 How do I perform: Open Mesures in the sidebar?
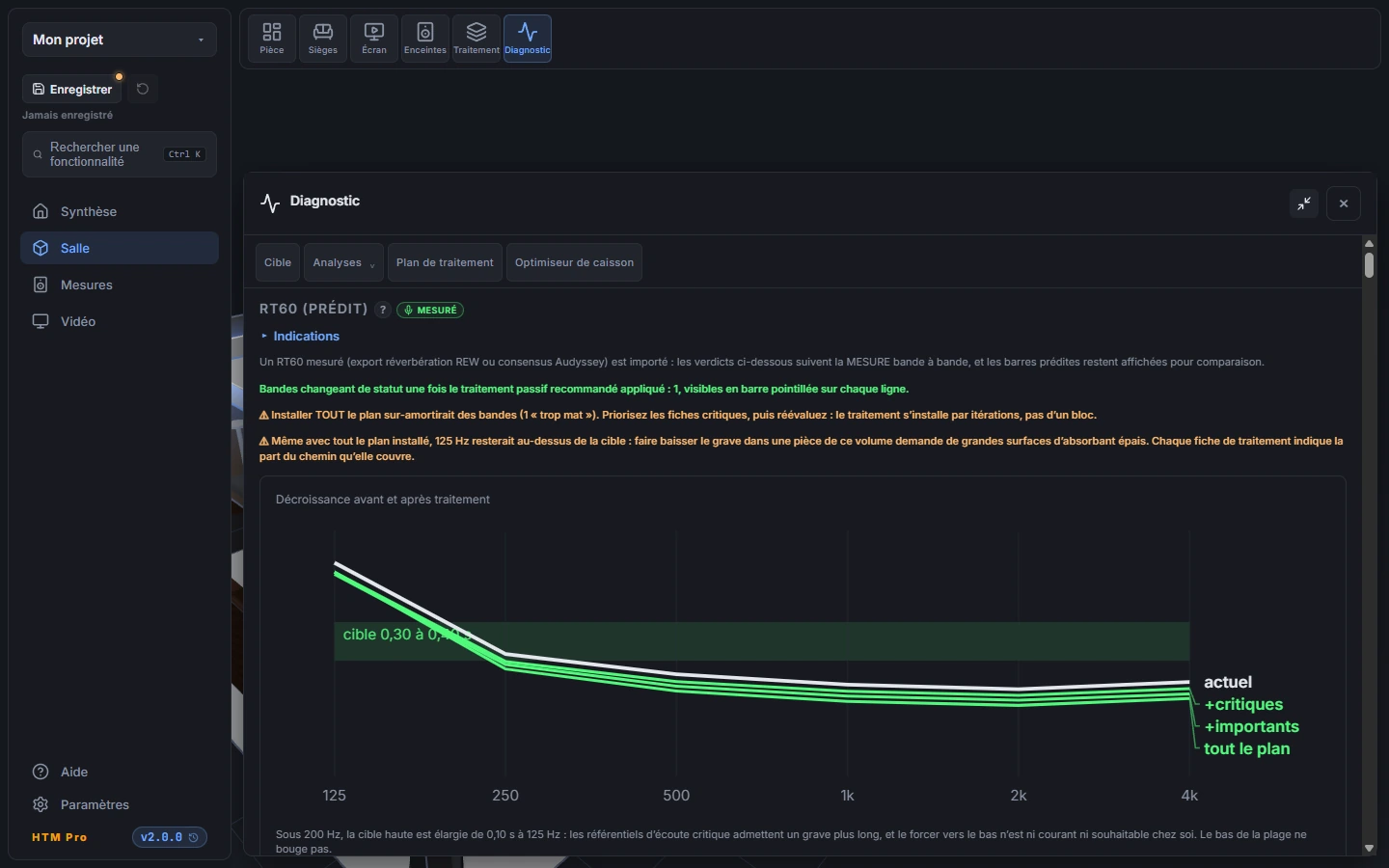point(120,285)
